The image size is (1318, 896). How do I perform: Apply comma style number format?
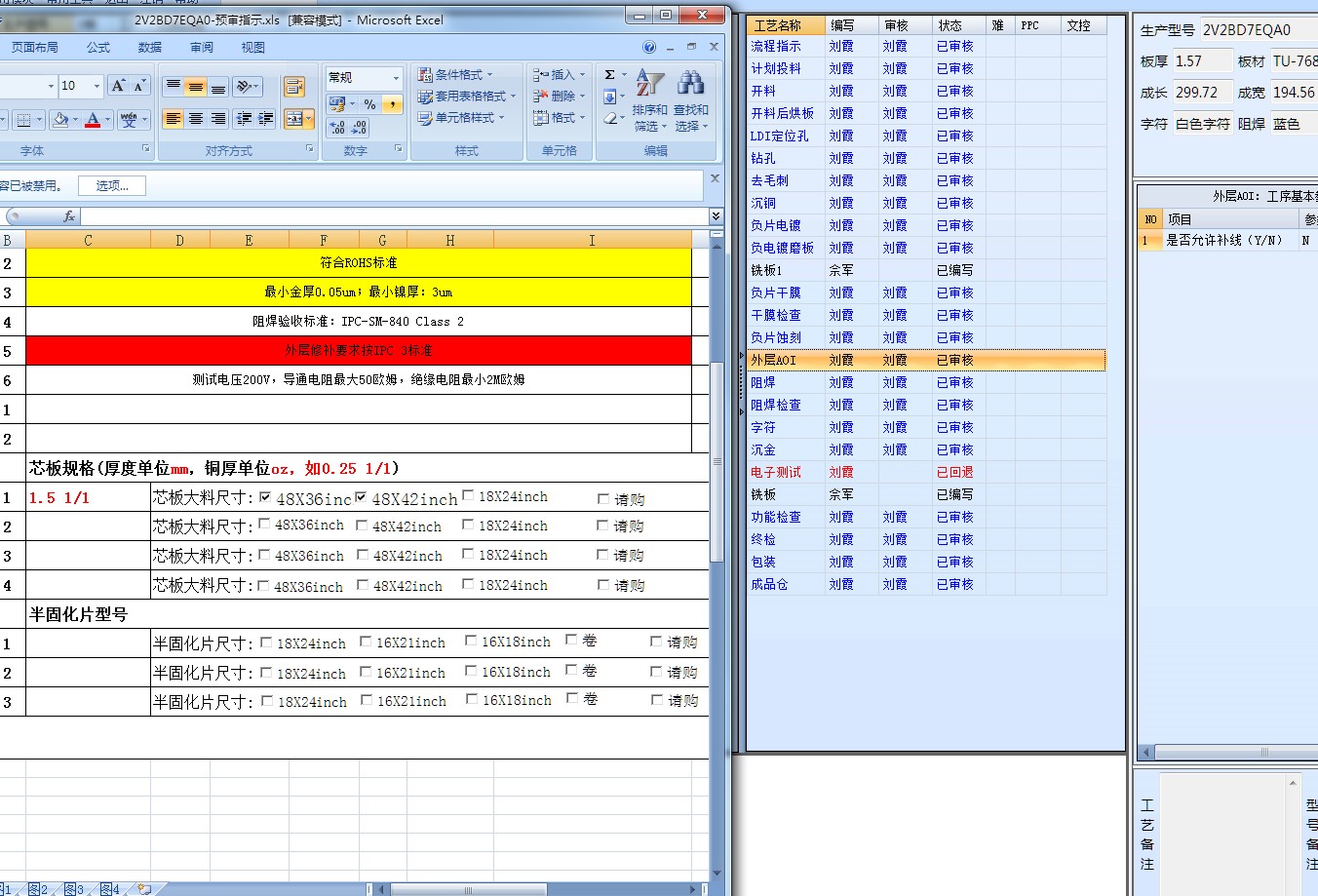[392, 103]
